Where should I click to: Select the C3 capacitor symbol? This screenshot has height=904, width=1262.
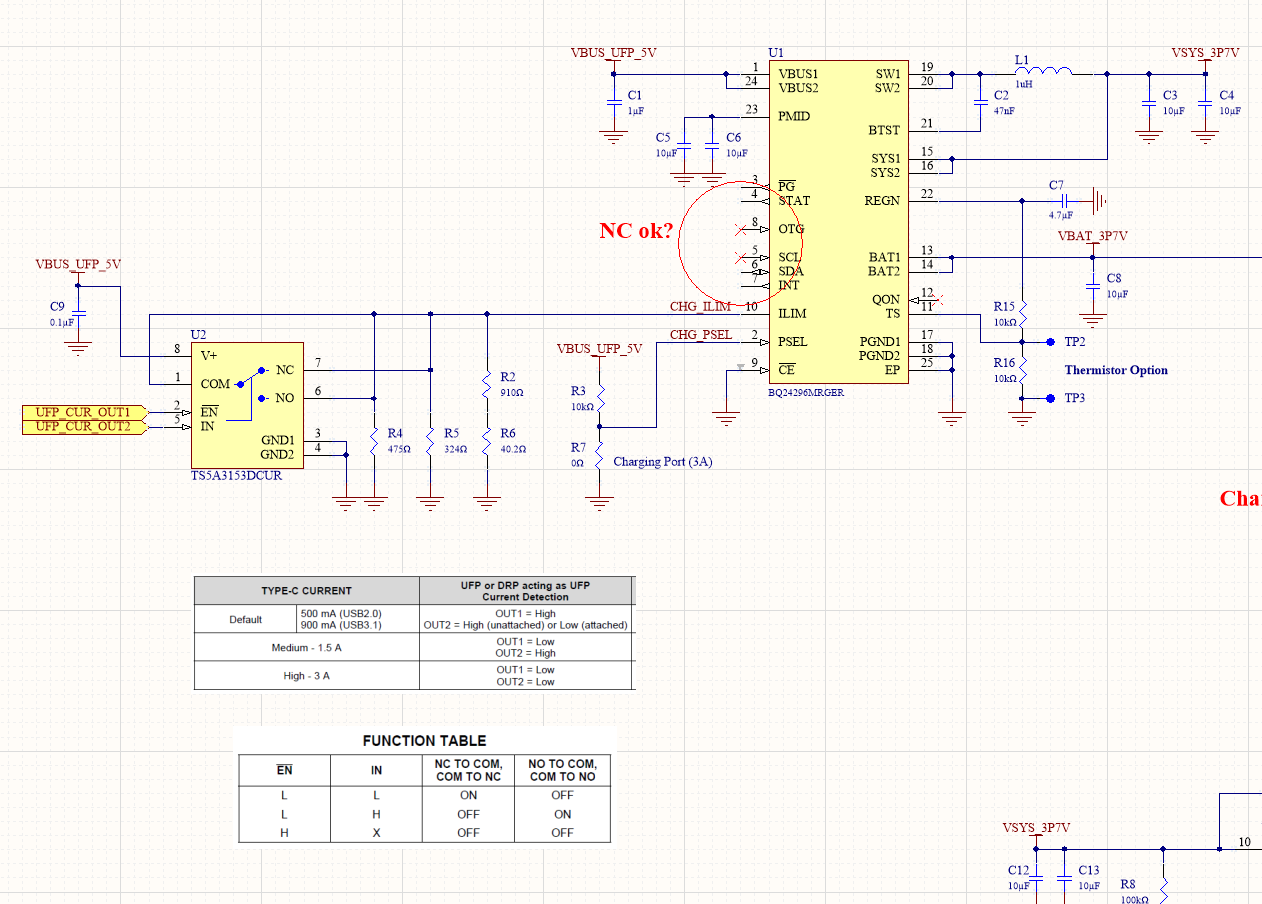[x=1148, y=101]
